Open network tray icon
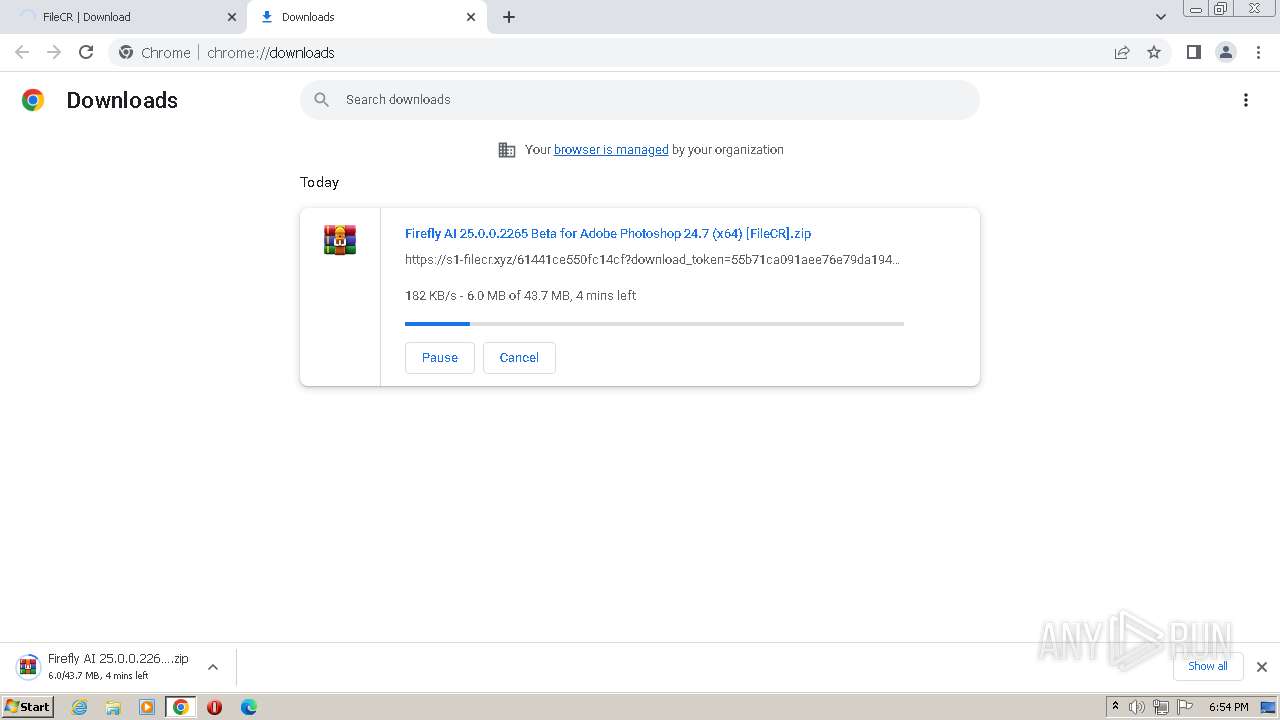1280x720 pixels. tap(1161, 707)
